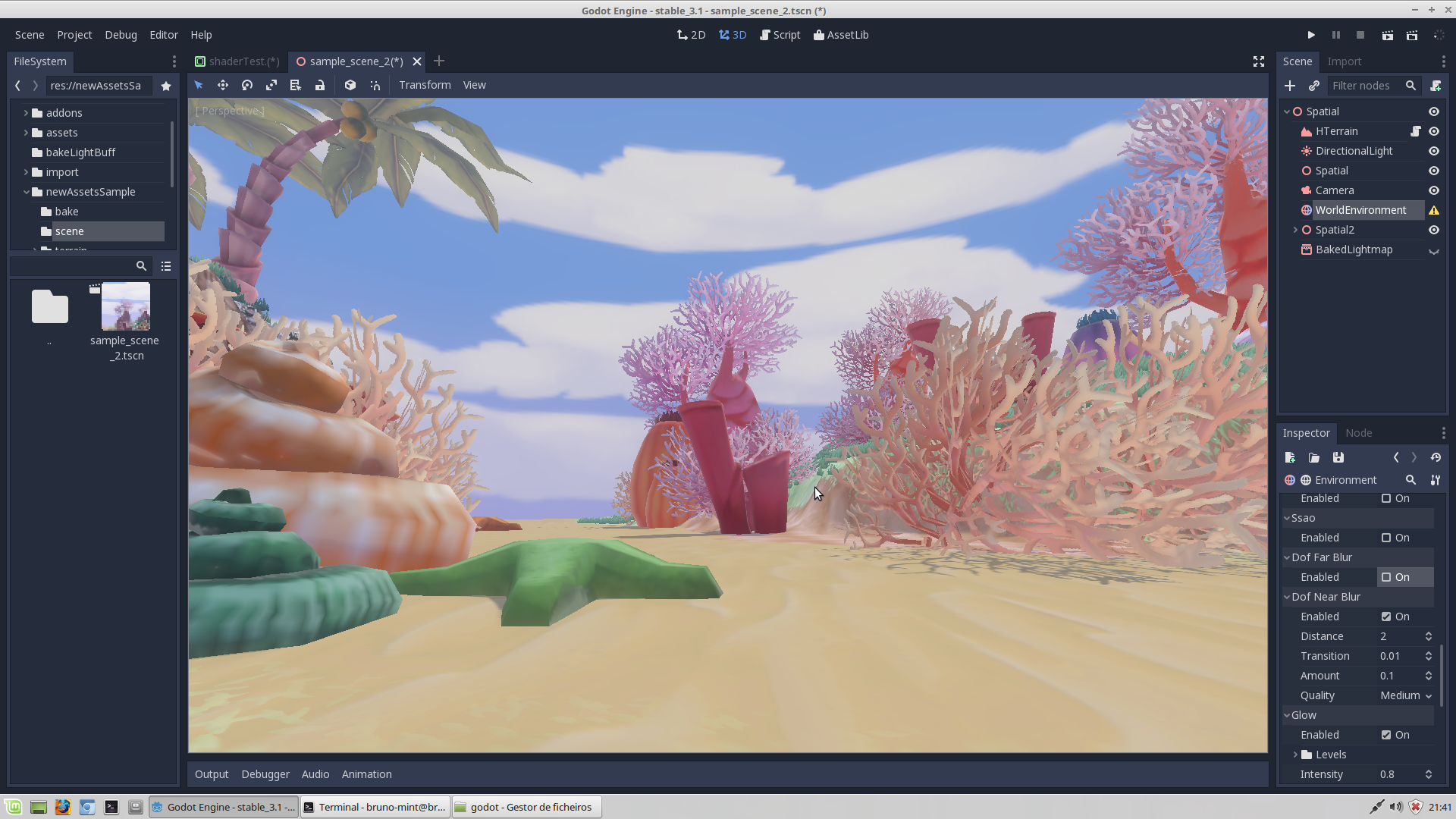Open the Output bottom panel
This screenshot has height=819, width=1456.
tap(212, 774)
